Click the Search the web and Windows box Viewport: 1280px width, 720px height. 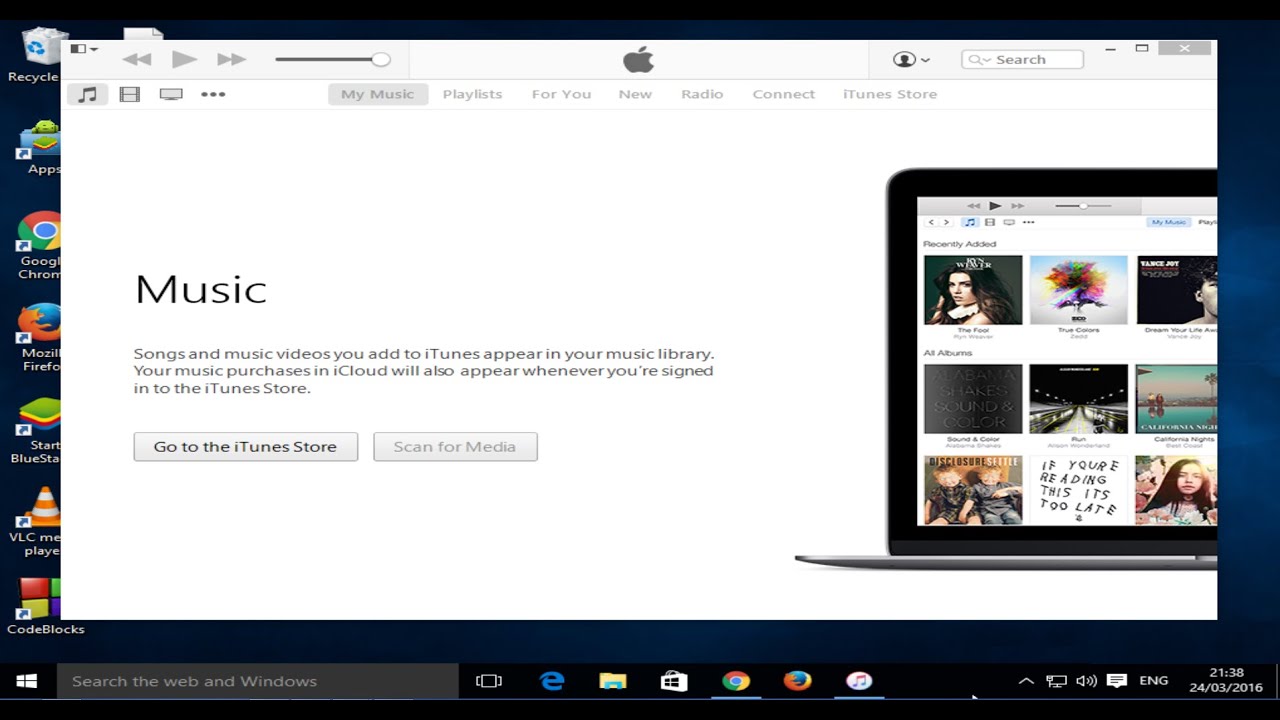258,681
